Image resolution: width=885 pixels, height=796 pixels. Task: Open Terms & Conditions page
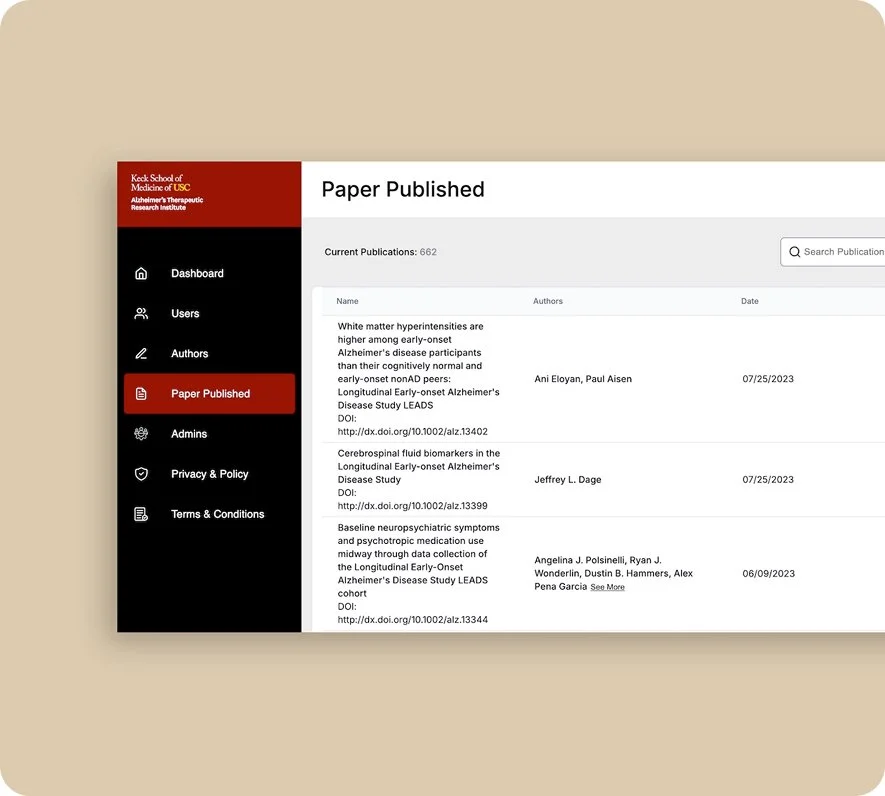[209, 514]
